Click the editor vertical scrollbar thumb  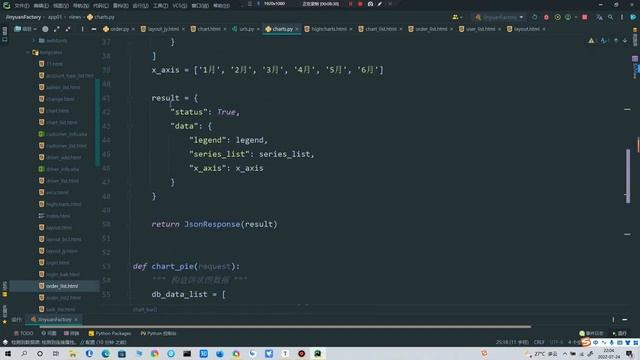pos(628,176)
